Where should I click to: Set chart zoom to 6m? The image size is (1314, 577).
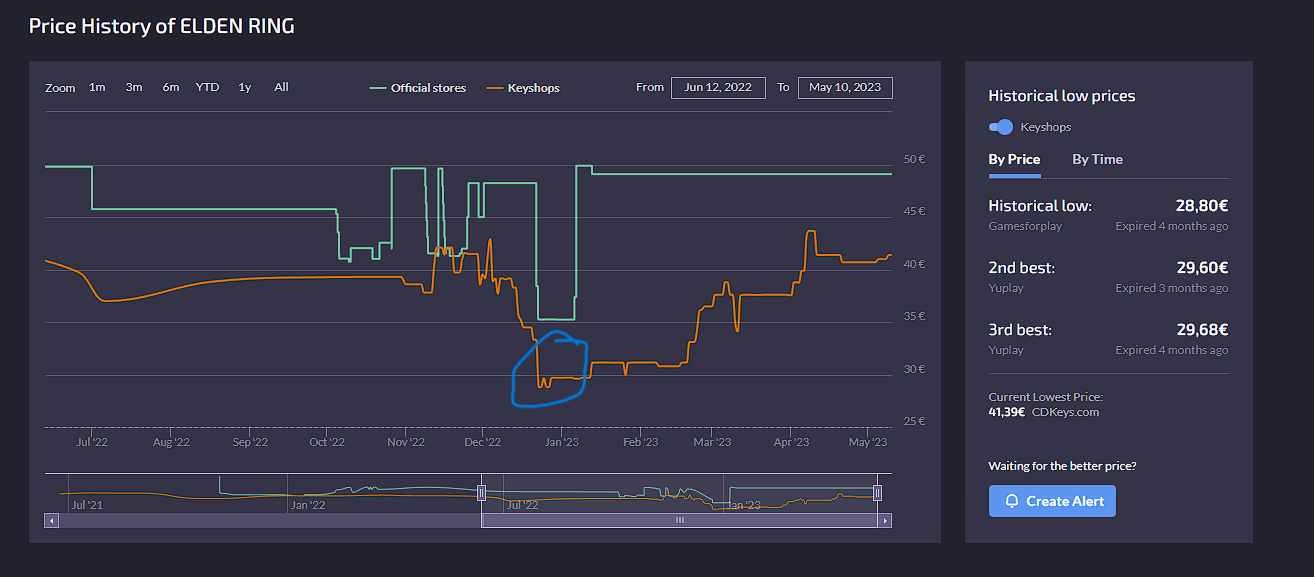tap(171, 87)
